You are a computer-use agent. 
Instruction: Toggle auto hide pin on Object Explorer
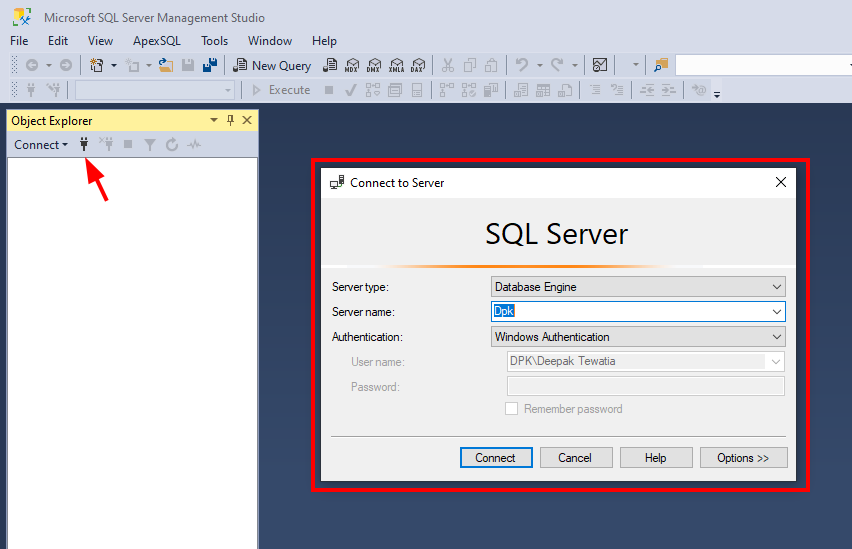(230, 120)
